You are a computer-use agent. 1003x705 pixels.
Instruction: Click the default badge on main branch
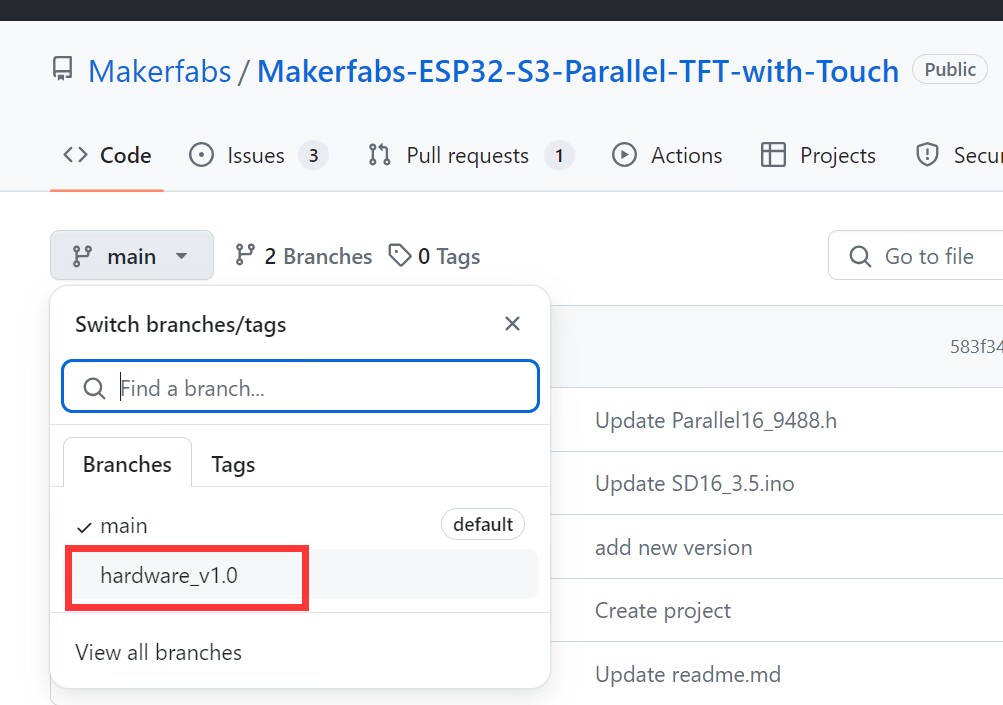483,525
